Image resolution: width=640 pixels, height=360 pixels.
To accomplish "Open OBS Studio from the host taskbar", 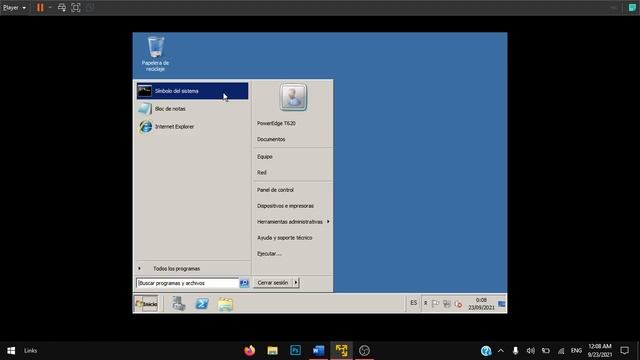I will (364, 351).
